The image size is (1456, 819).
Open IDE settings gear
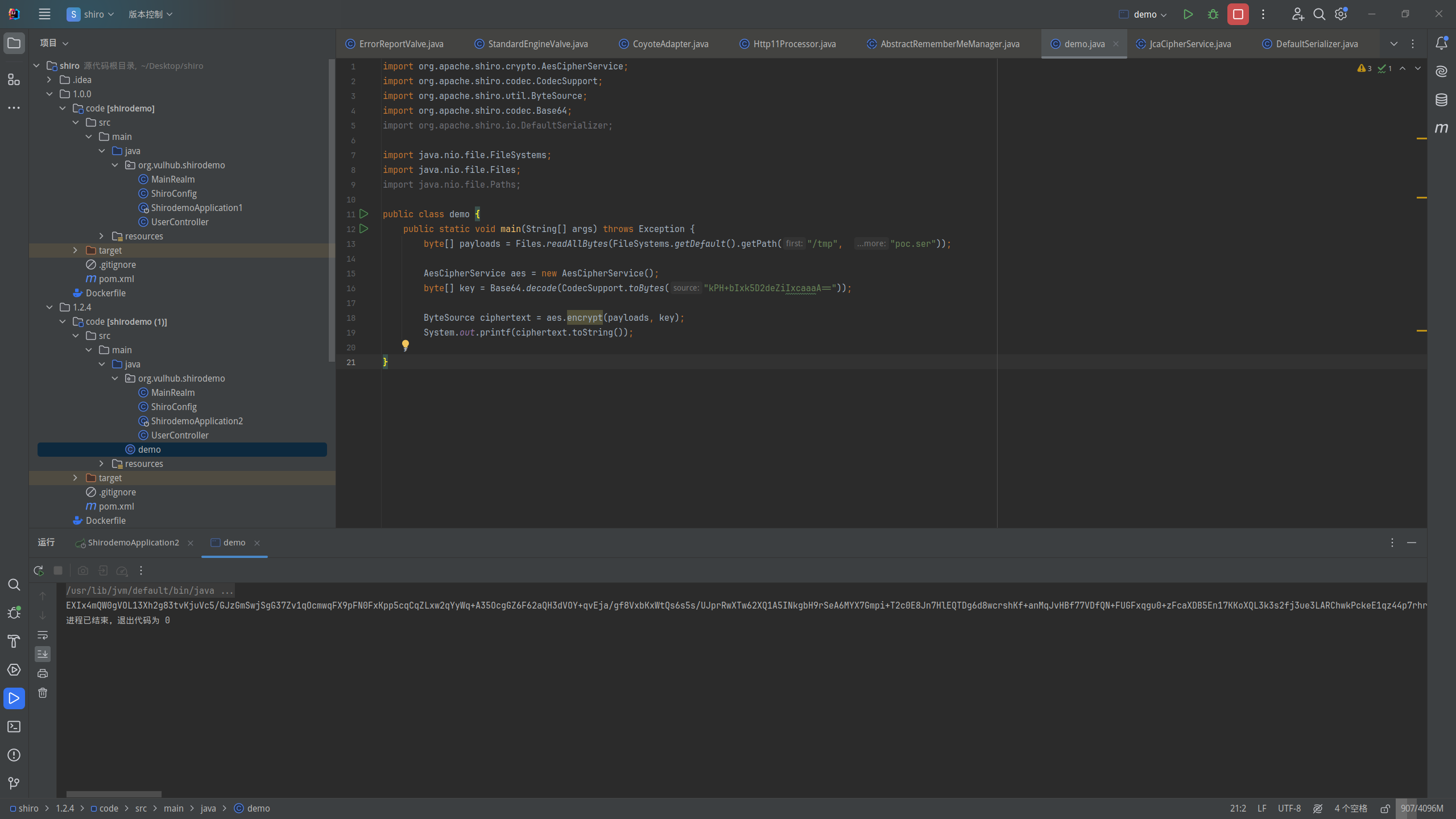click(x=1341, y=14)
